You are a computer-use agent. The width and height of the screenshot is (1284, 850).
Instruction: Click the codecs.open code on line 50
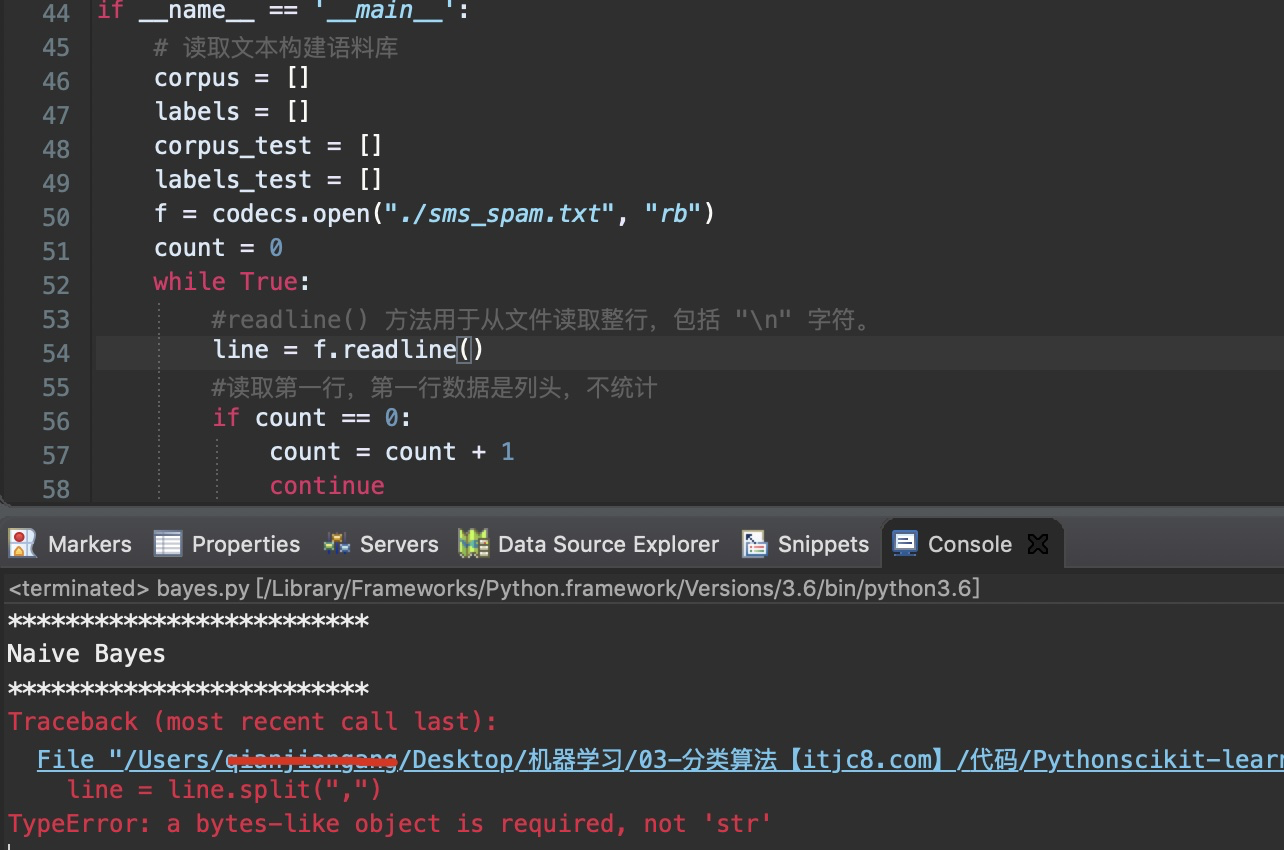(x=434, y=214)
